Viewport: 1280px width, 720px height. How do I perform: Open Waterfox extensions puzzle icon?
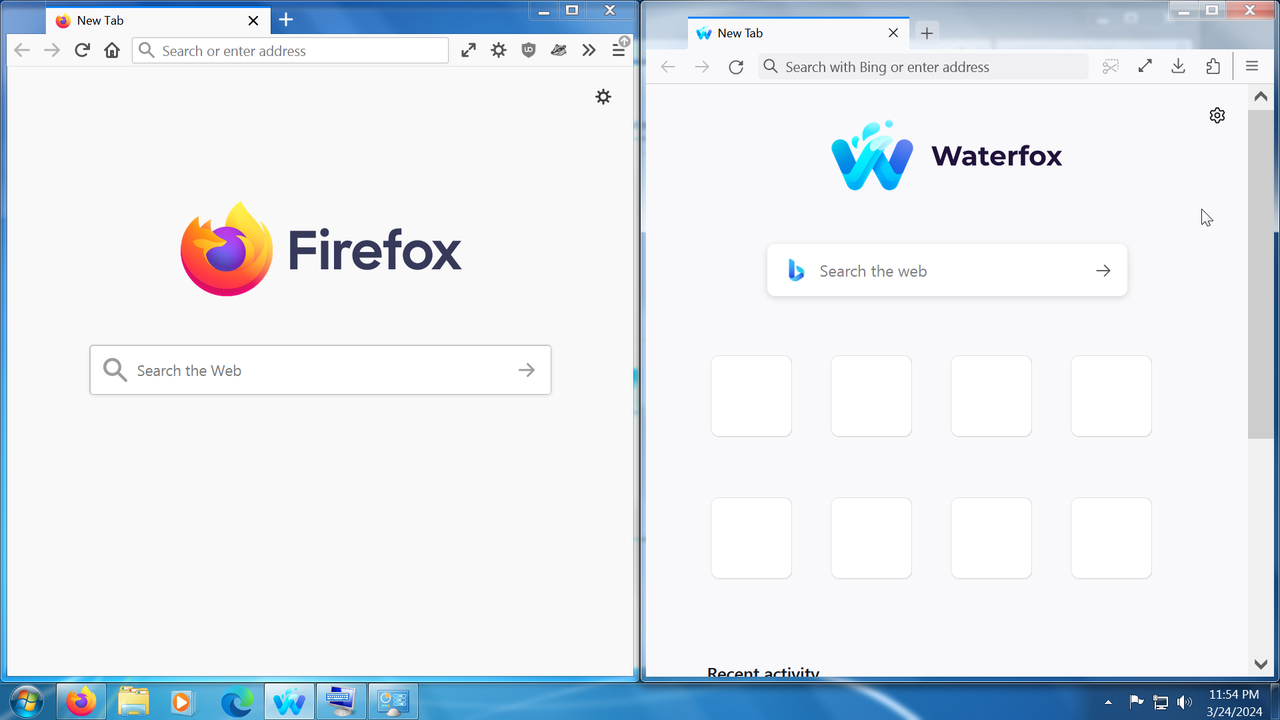coord(1213,66)
